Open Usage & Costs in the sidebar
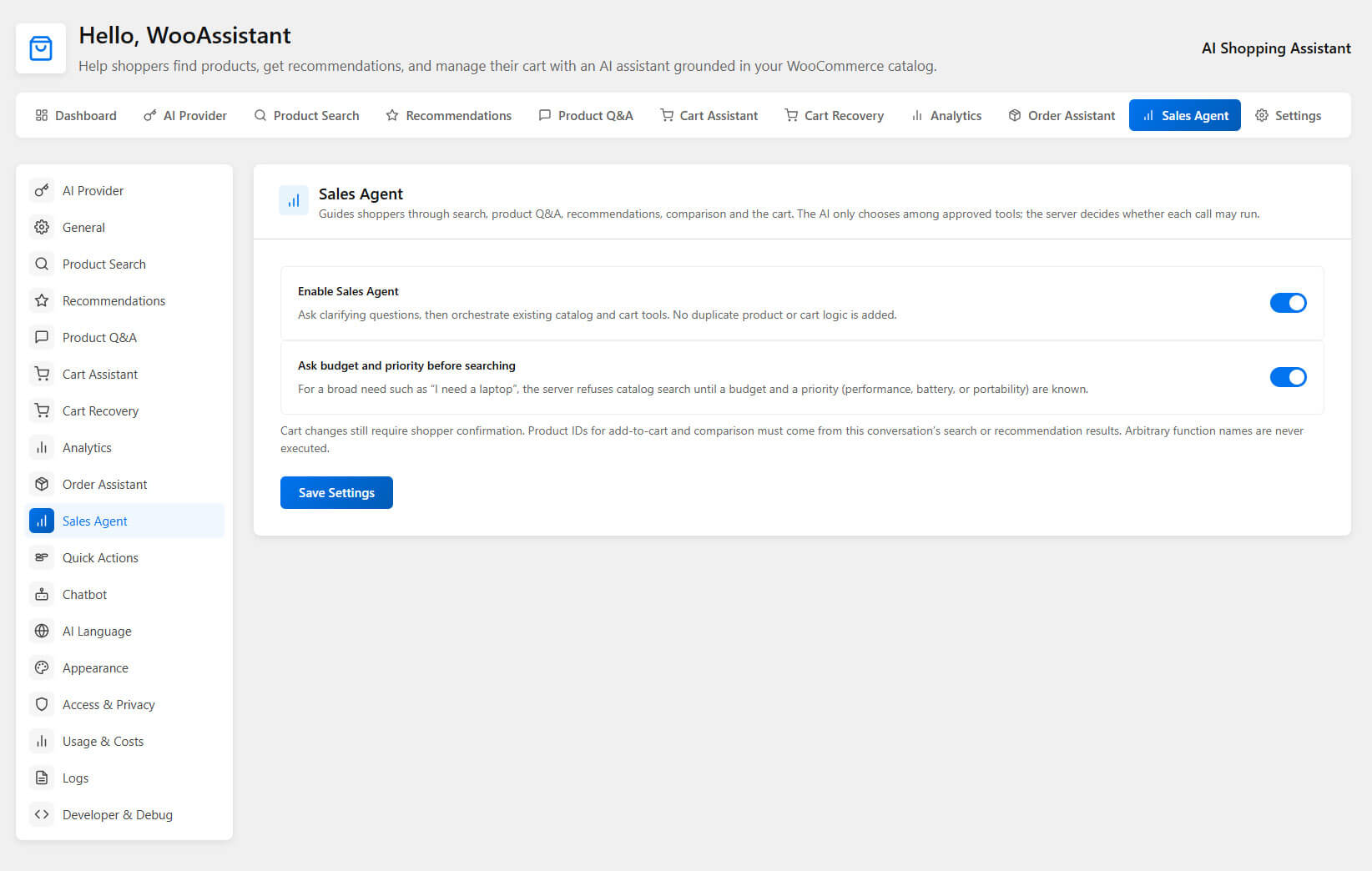The height and width of the screenshot is (871, 1372). coord(126,742)
